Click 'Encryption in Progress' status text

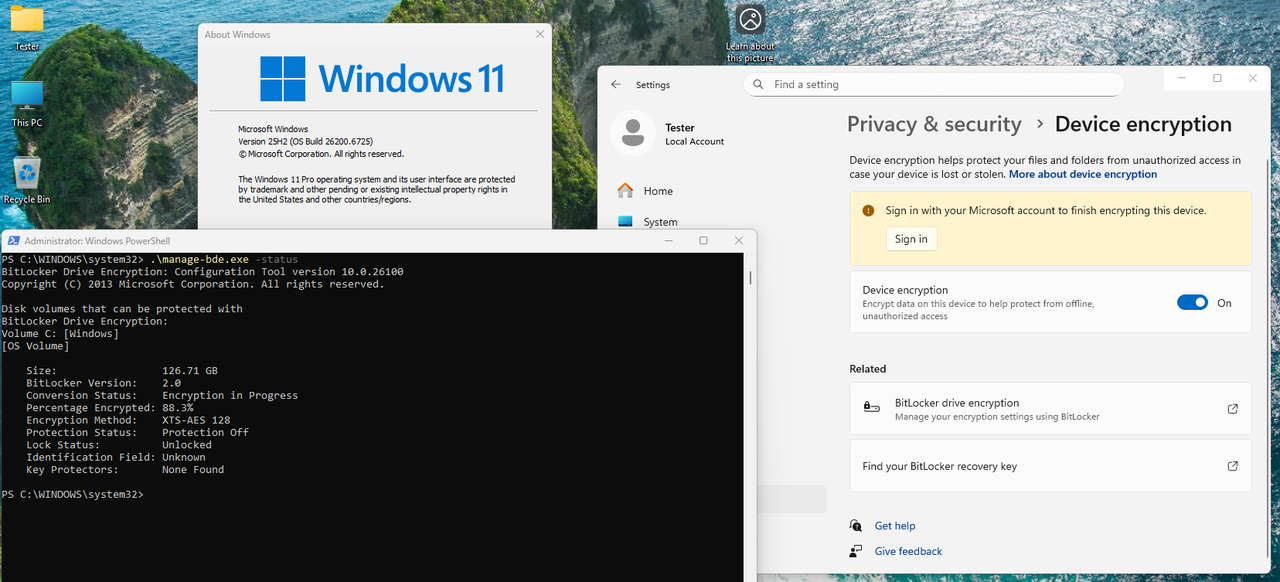click(x=230, y=396)
